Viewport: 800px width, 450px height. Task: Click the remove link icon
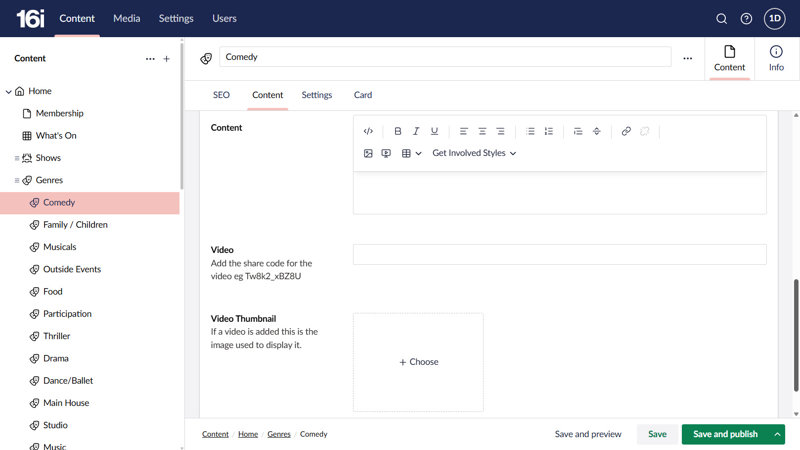pos(644,131)
